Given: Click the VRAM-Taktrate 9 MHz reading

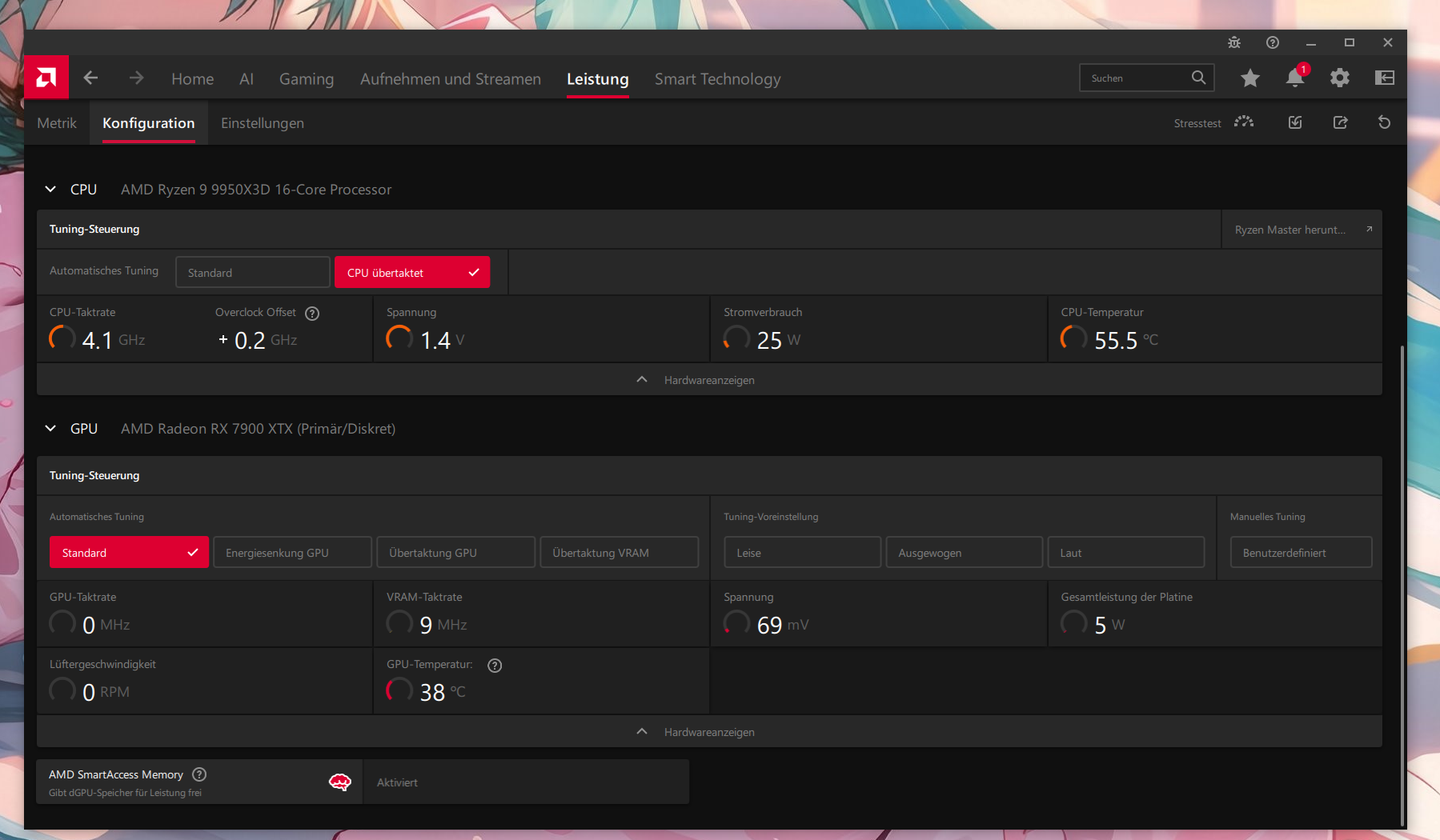Looking at the screenshot, I should click(427, 625).
